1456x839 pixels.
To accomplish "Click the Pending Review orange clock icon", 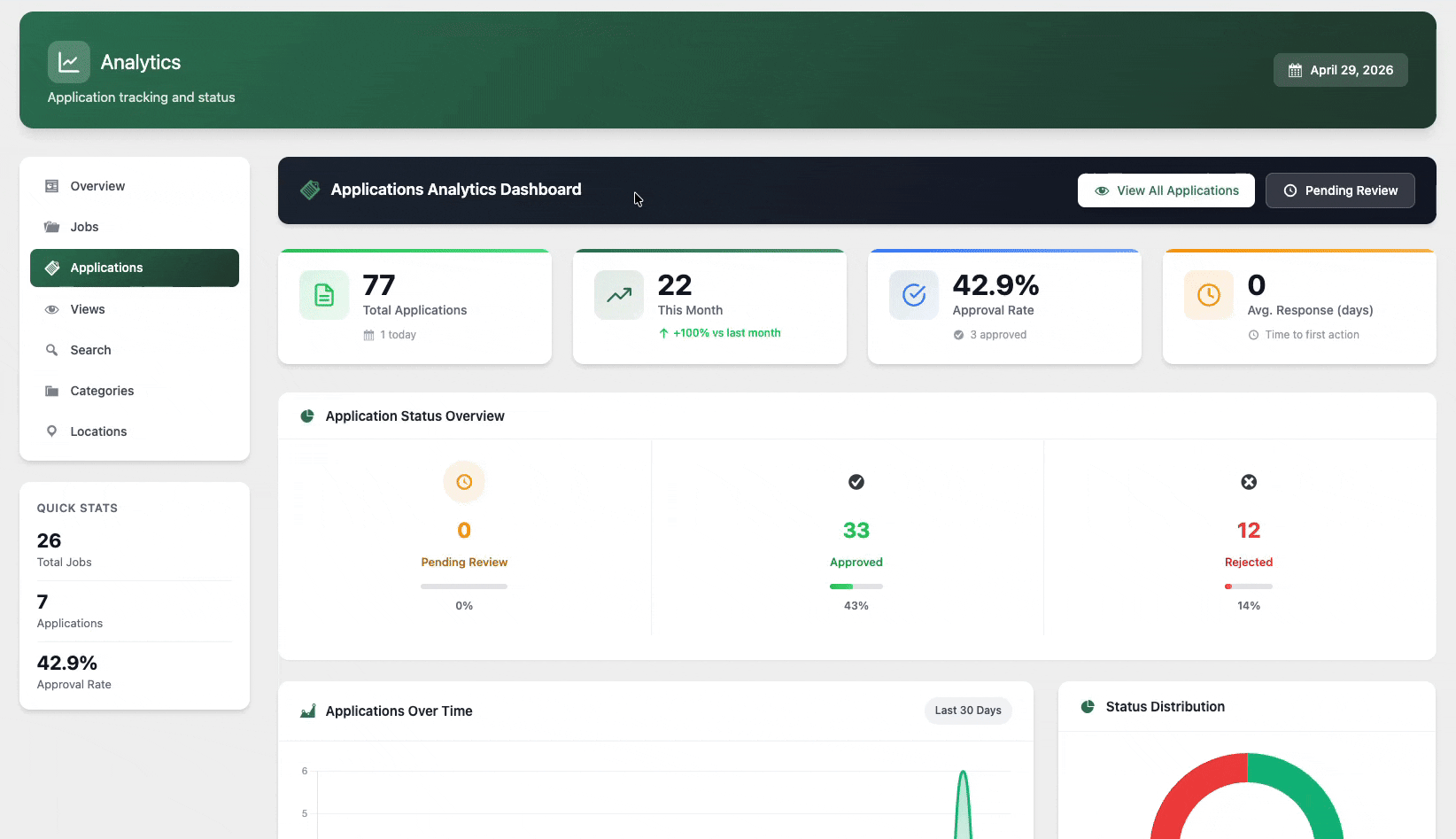I will [x=464, y=482].
